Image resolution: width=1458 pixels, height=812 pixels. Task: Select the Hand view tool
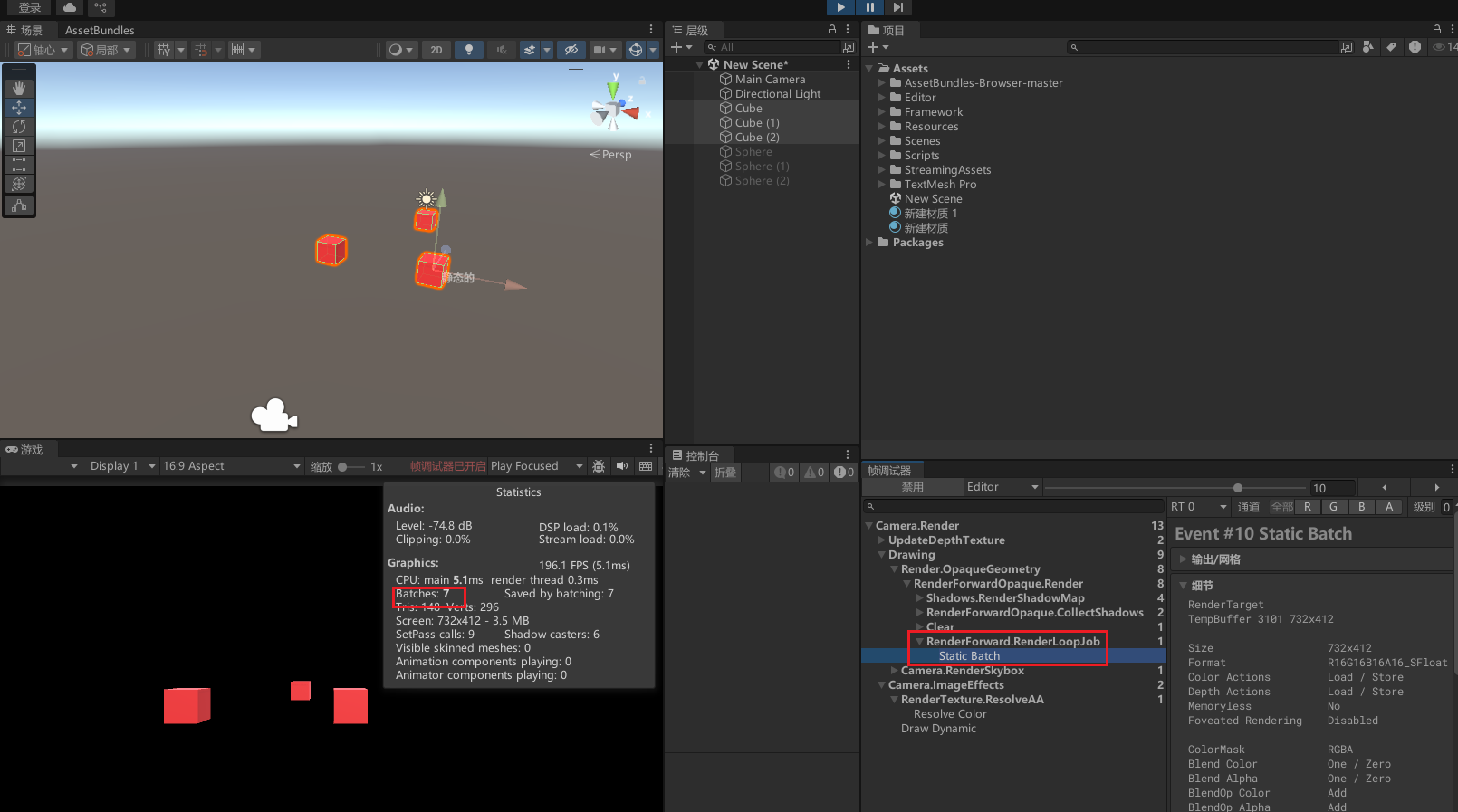[x=18, y=89]
